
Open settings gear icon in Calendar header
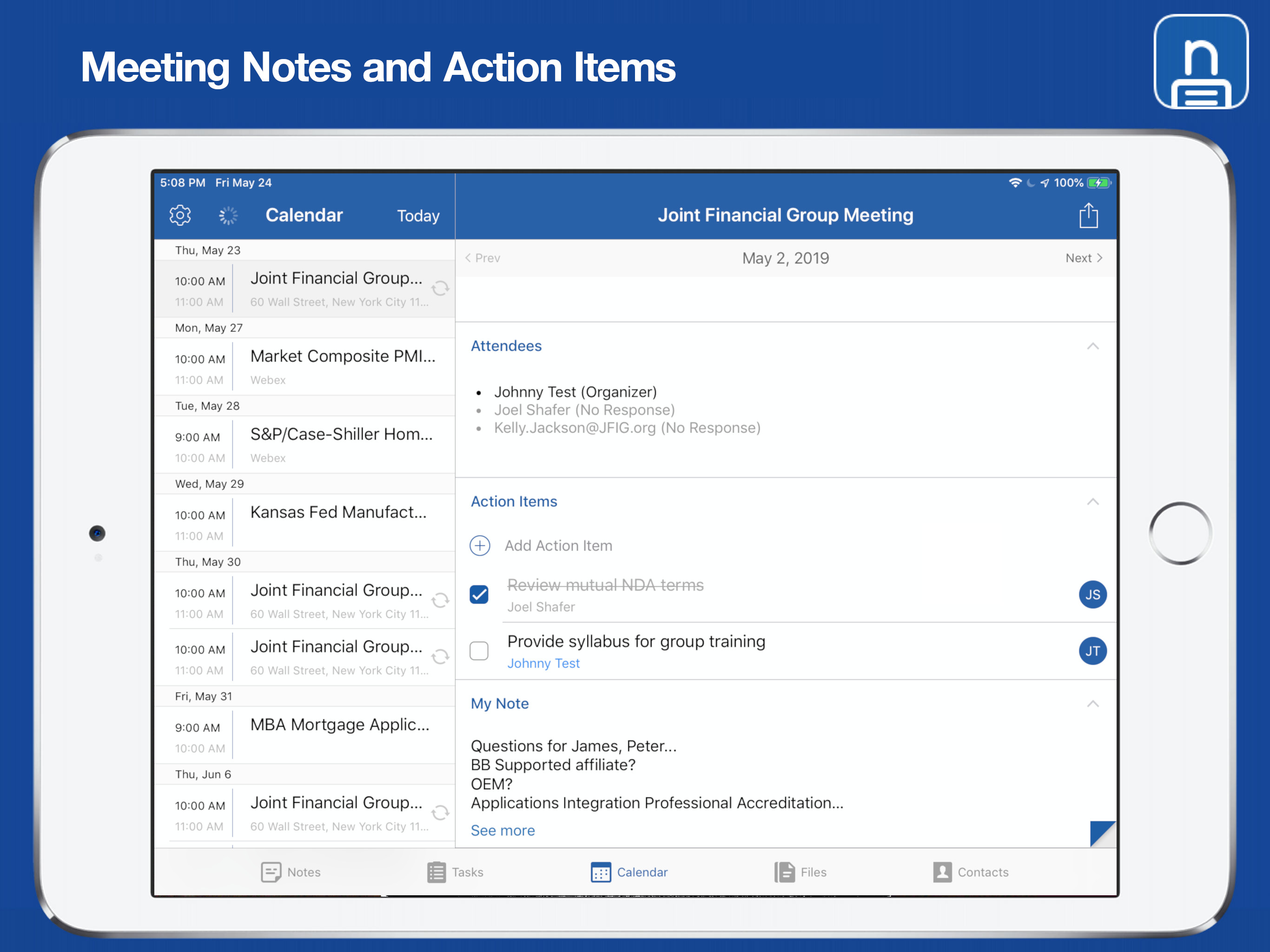[180, 215]
